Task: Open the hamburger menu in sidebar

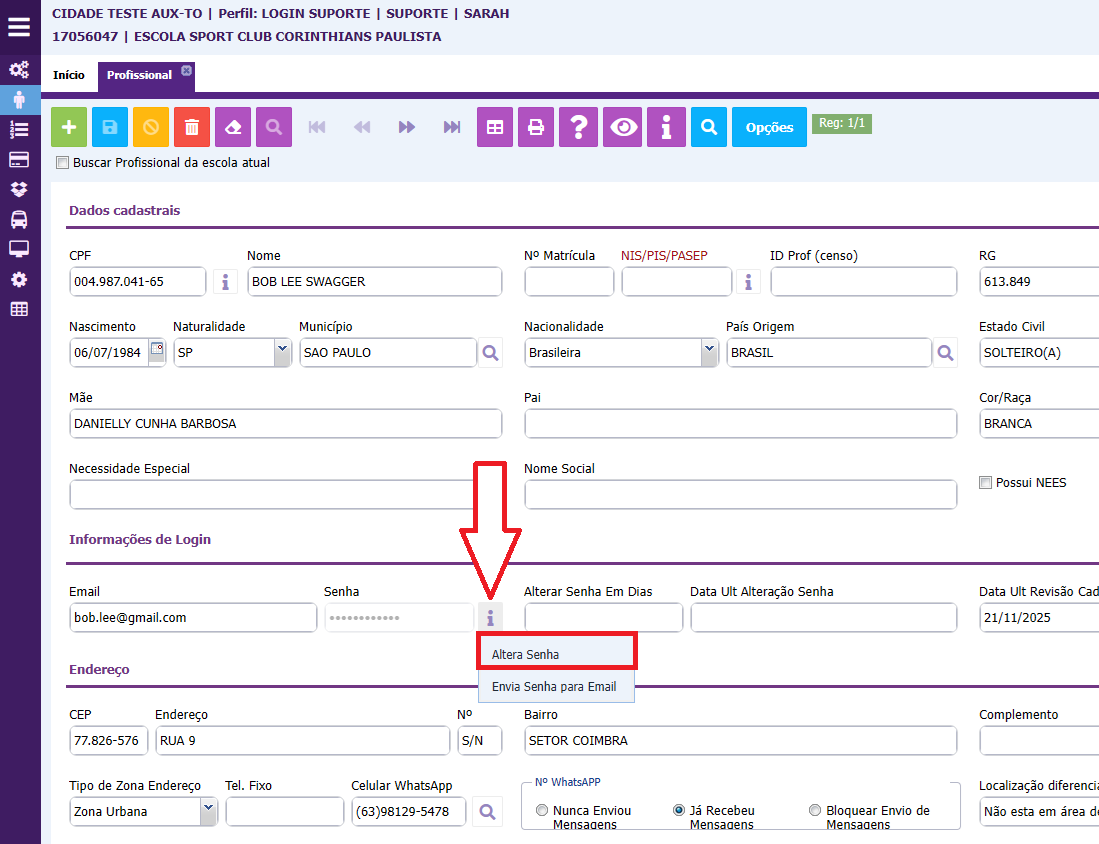Action: pyautogui.click(x=19, y=27)
